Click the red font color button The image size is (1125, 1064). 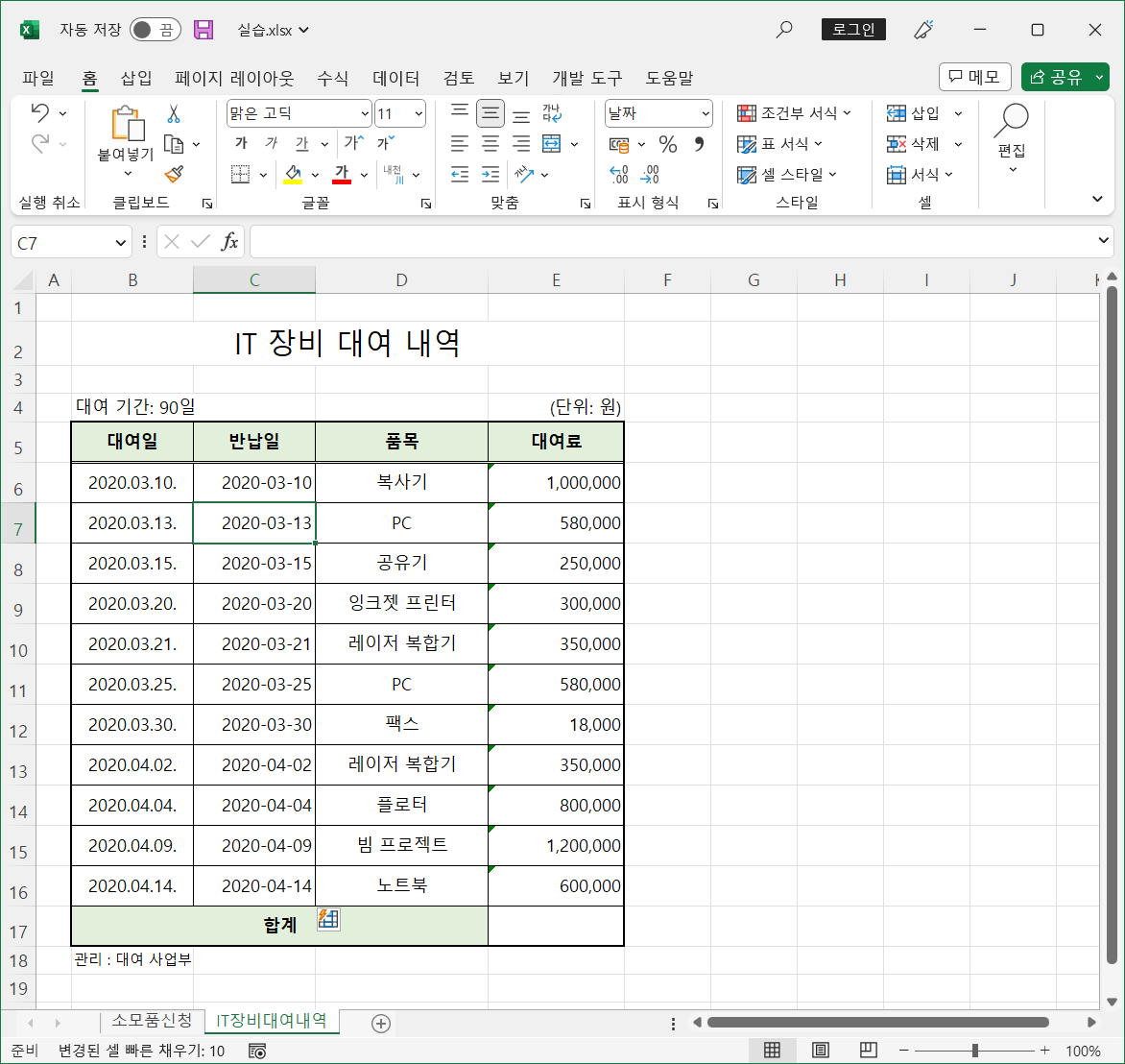click(343, 175)
